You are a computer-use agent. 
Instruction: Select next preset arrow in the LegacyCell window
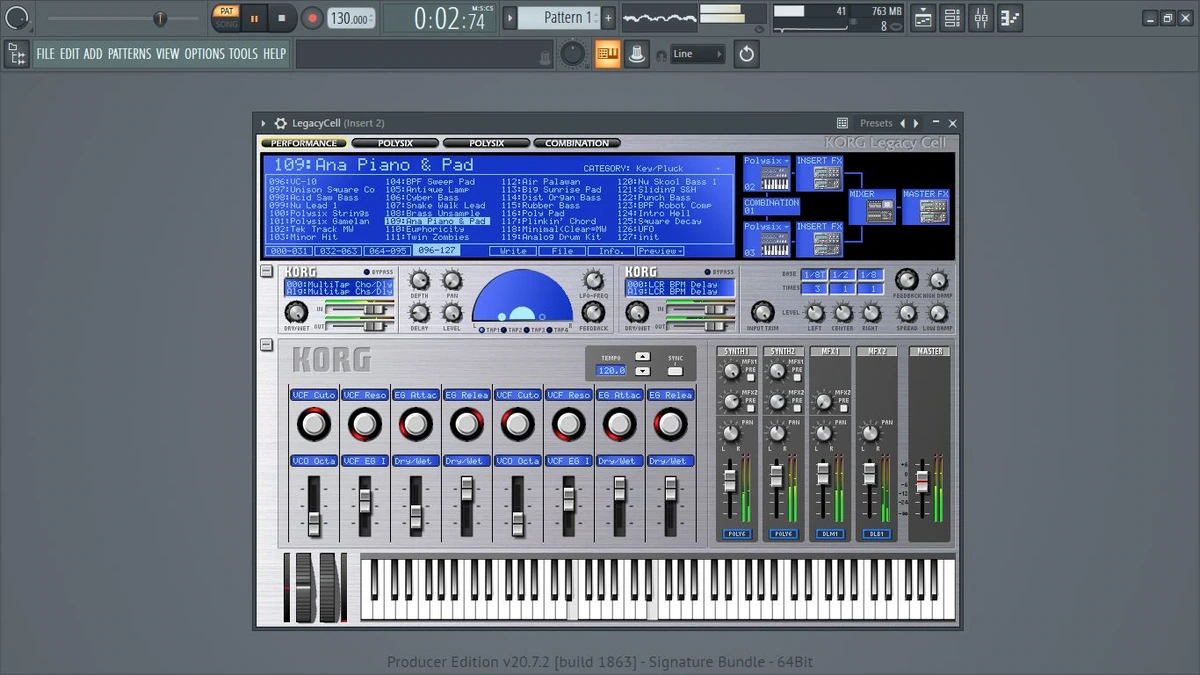click(916, 123)
